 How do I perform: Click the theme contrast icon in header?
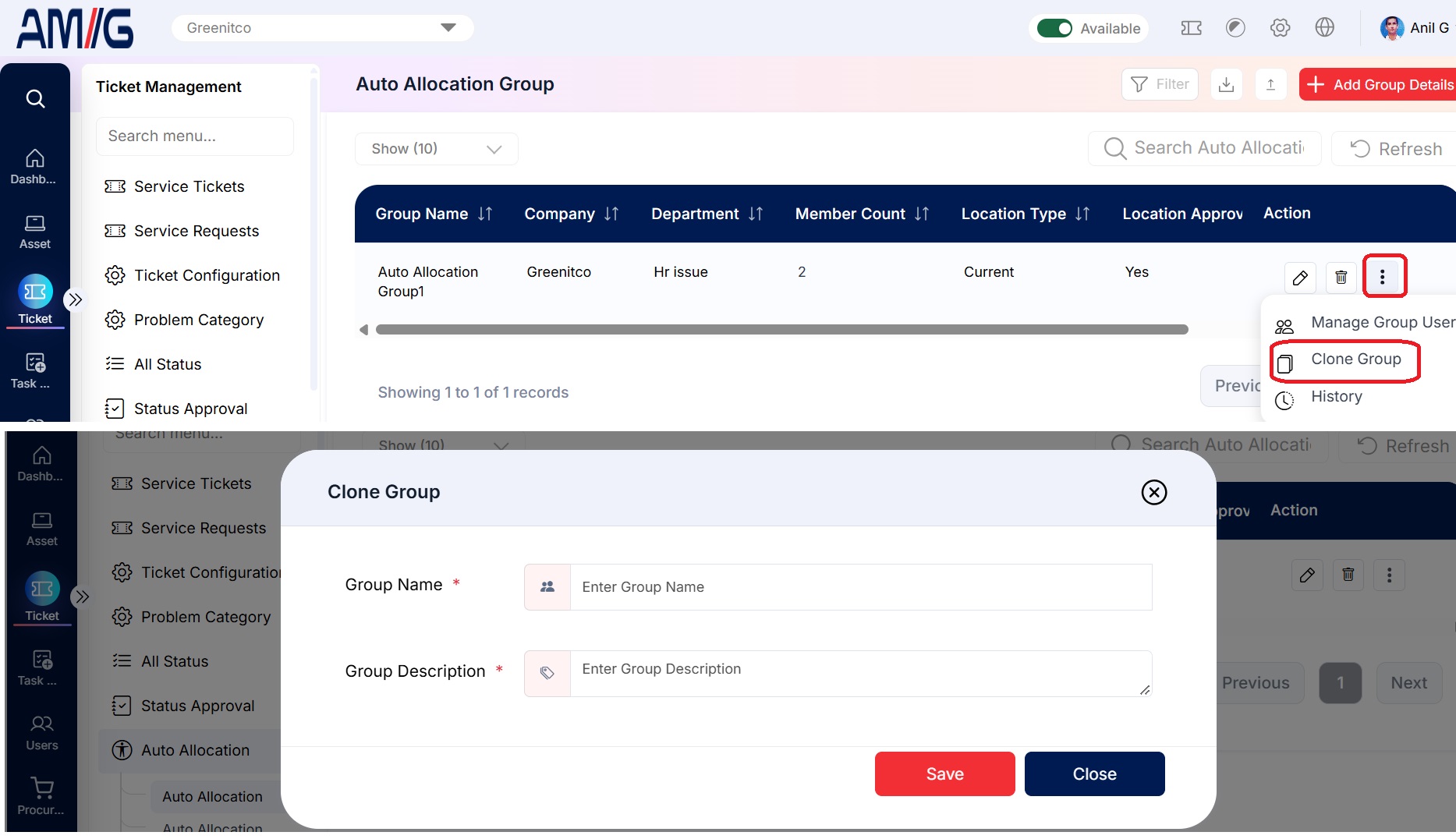pos(1235,28)
